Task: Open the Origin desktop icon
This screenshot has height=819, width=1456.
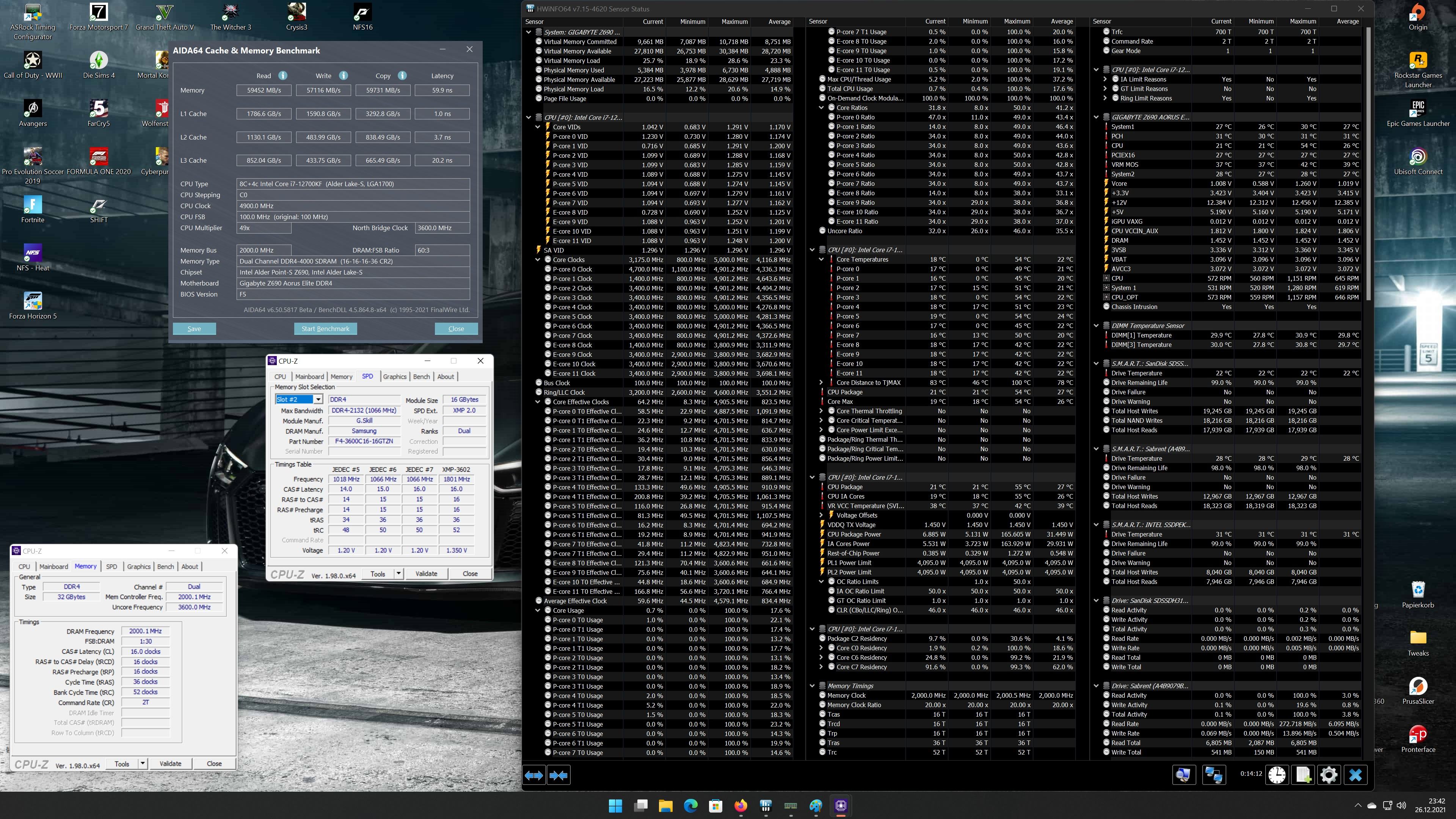Action: tap(1418, 17)
